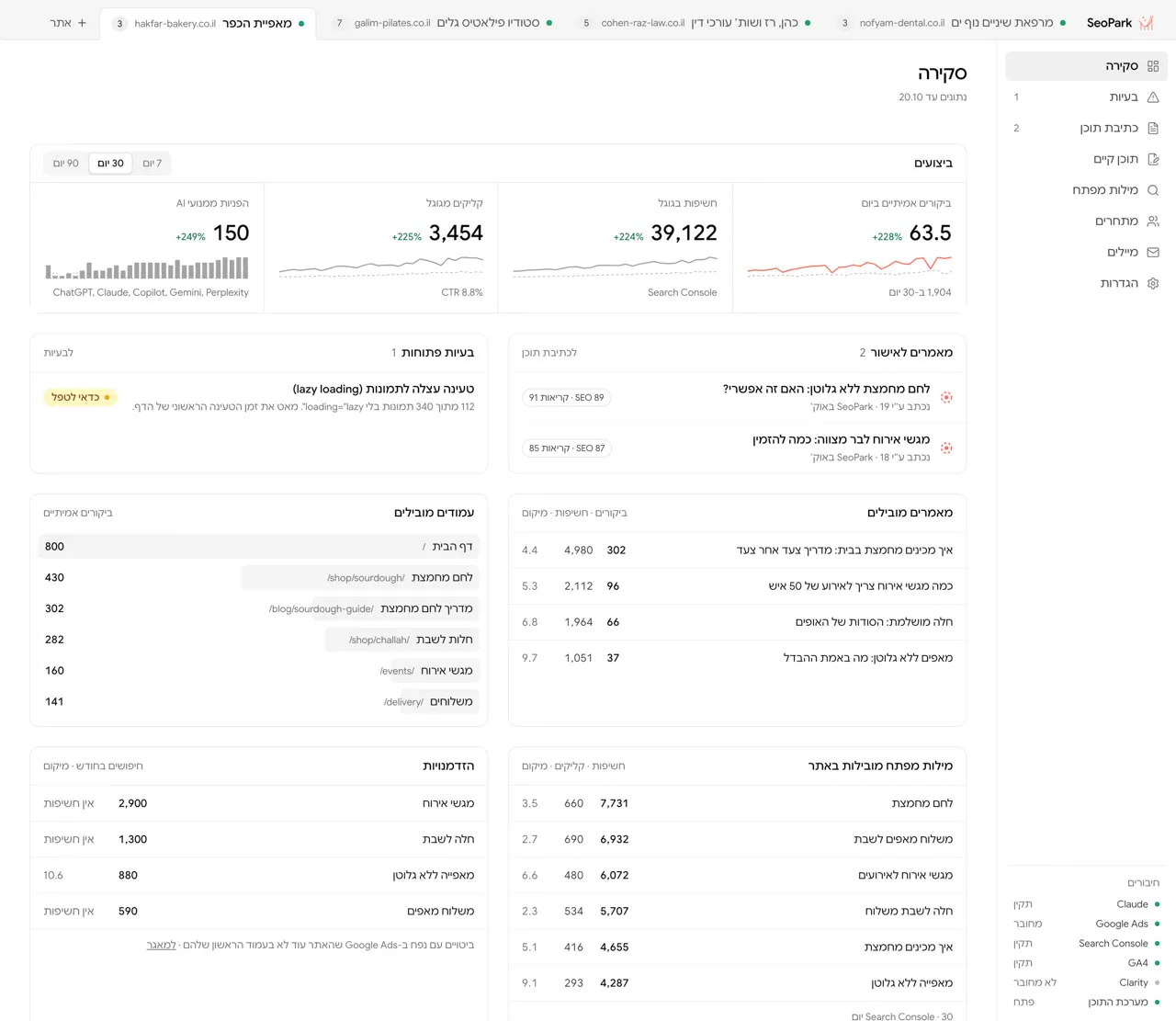Select the 30 יום period option

coord(111,164)
